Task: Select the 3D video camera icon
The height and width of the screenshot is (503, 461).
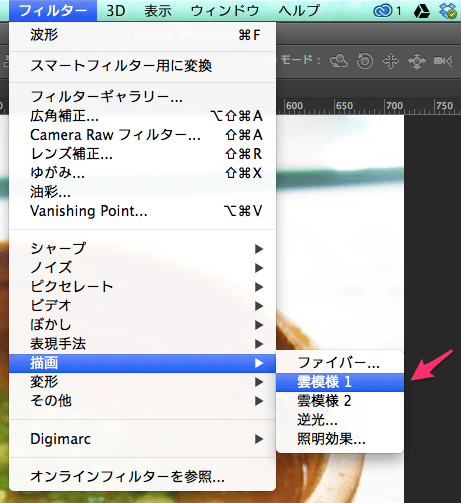Action: 443,61
